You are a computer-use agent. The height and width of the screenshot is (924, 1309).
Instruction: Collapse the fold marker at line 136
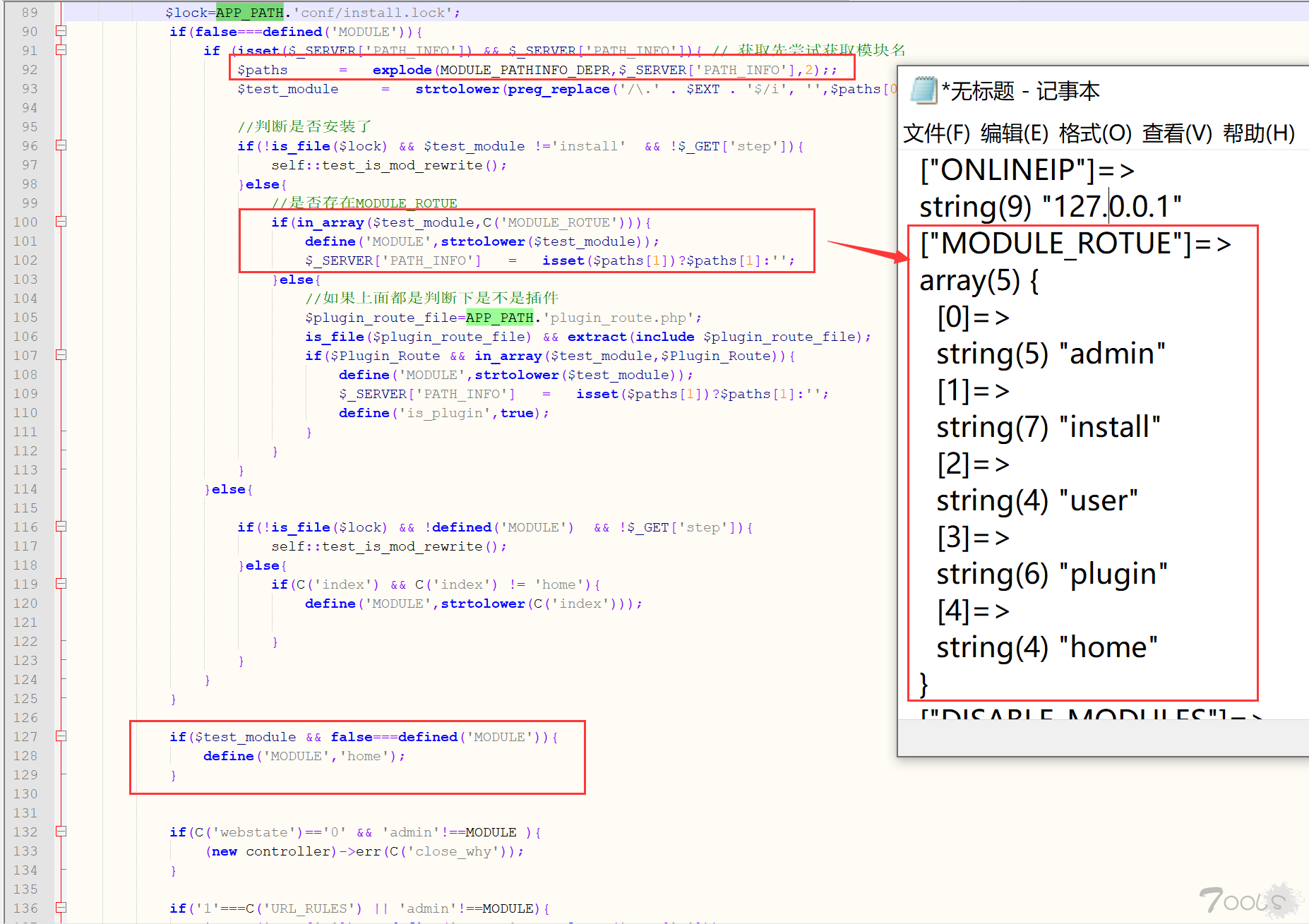click(61, 908)
